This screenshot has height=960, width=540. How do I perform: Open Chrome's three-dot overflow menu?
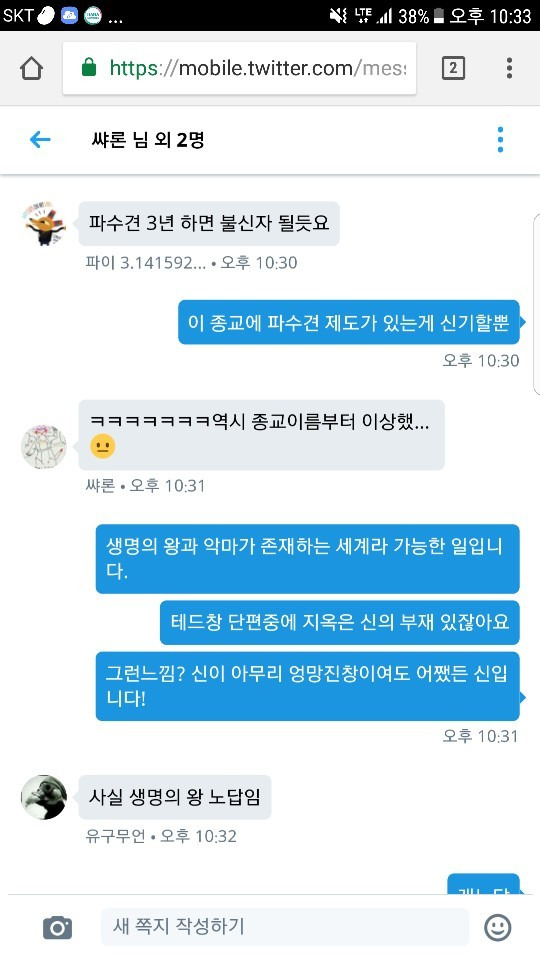509,68
